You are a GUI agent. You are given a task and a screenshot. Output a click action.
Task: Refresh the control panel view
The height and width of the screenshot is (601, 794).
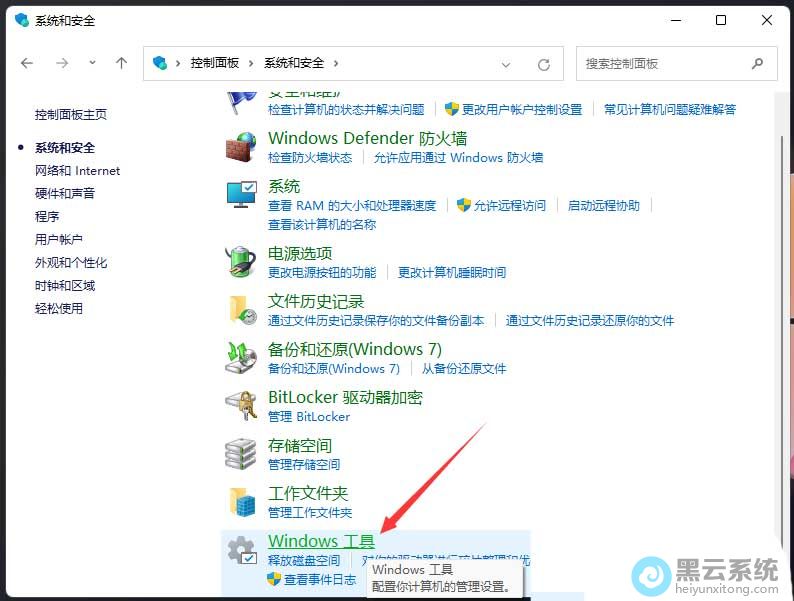pos(544,64)
